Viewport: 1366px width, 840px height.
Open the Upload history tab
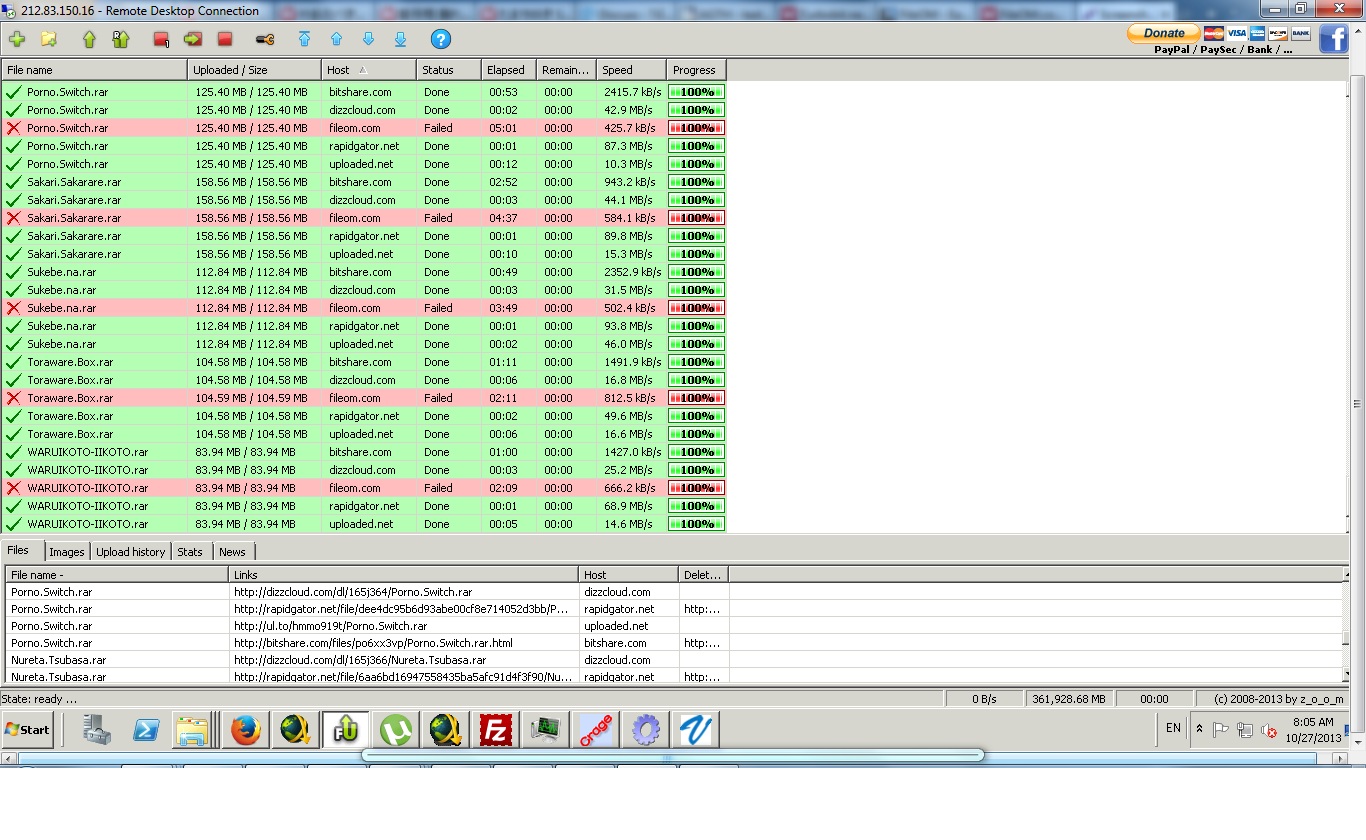tap(130, 552)
